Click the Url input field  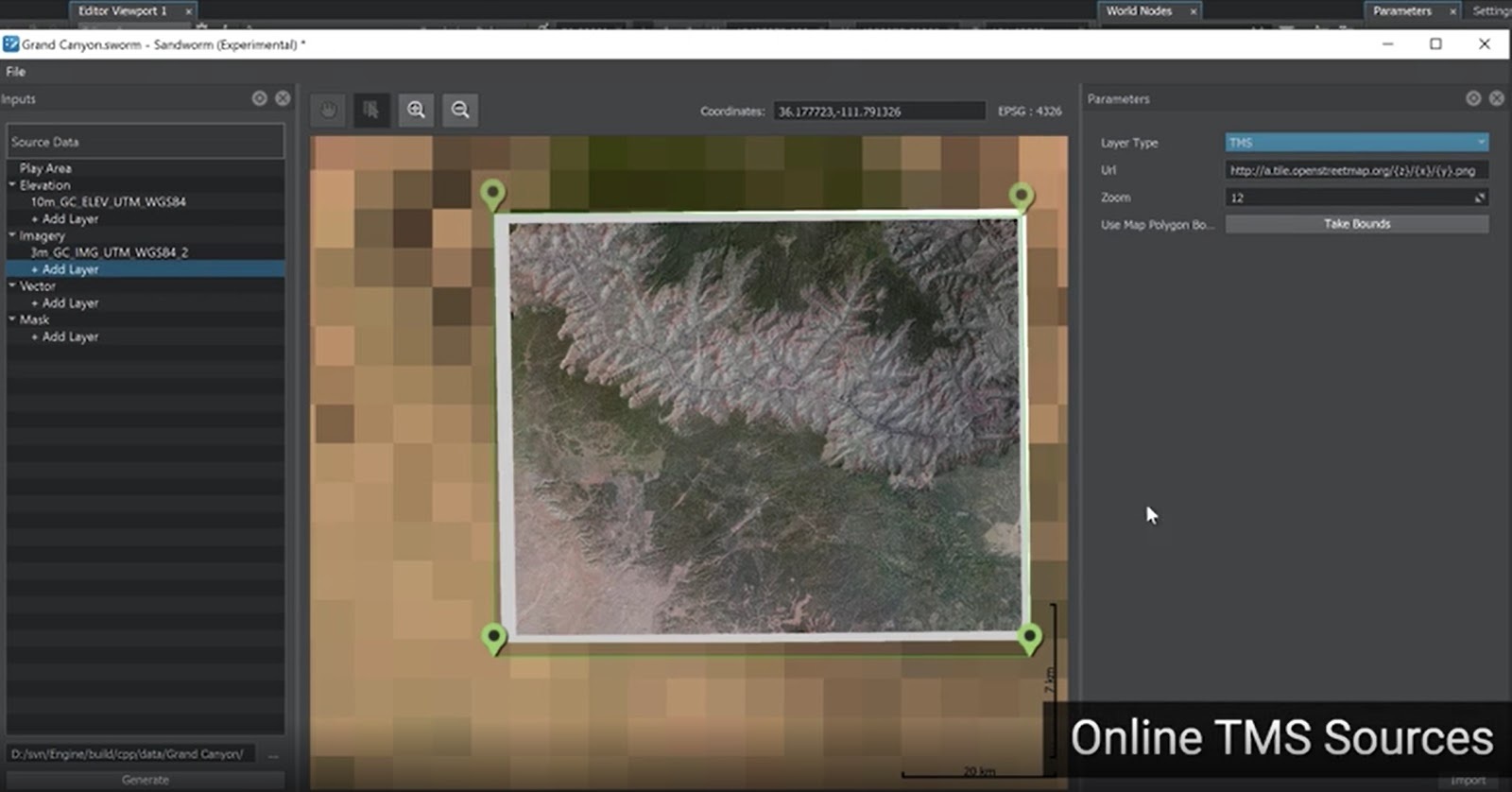point(1357,170)
